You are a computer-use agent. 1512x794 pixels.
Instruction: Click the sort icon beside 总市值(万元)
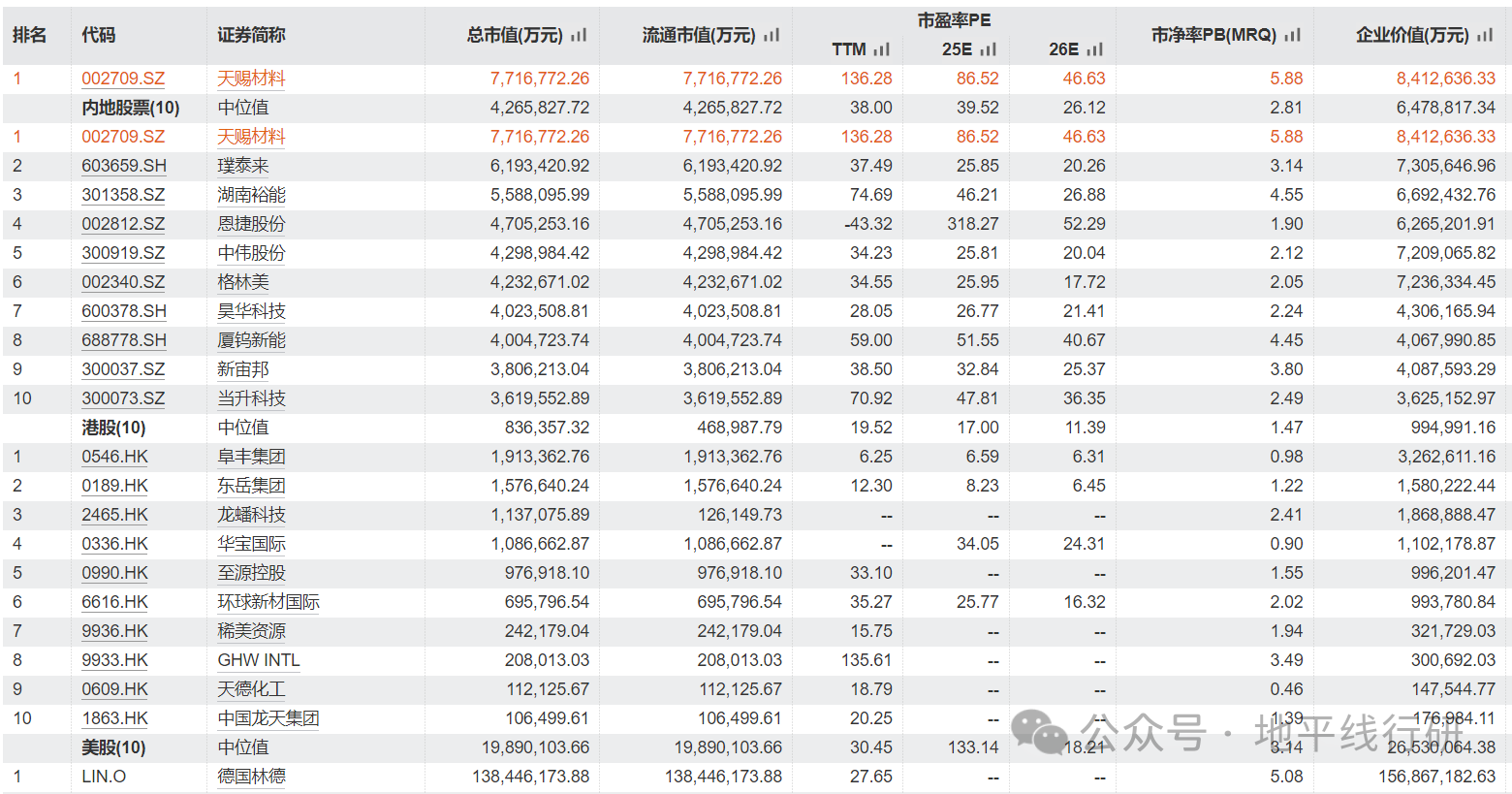pyautogui.click(x=579, y=36)
